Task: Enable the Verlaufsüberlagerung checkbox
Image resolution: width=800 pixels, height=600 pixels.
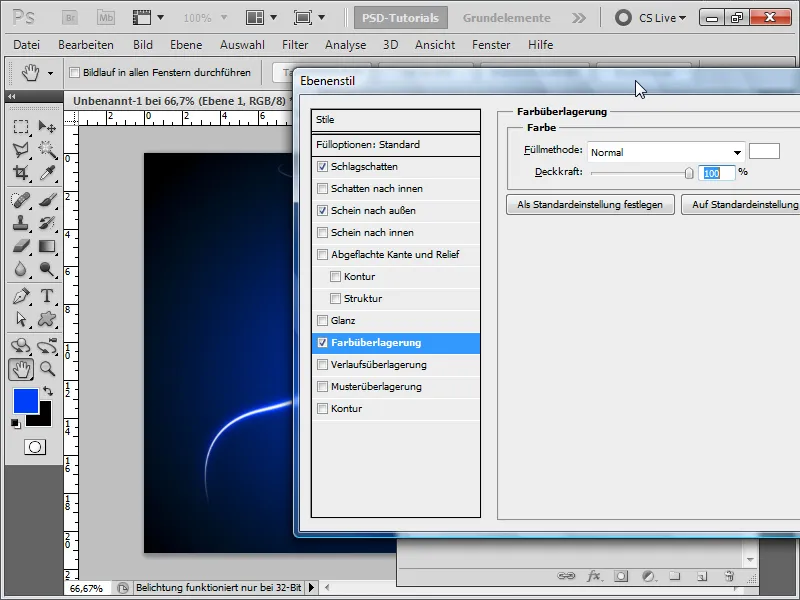Action: click(322, 364)
